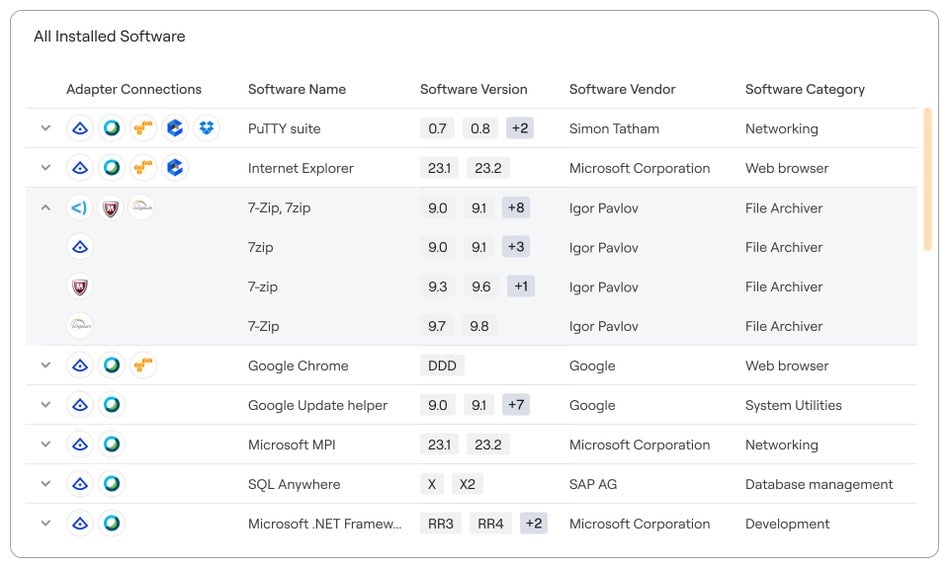Click the Software Vendor column header
The image size is (949, 568).
[x=622, y=89]
